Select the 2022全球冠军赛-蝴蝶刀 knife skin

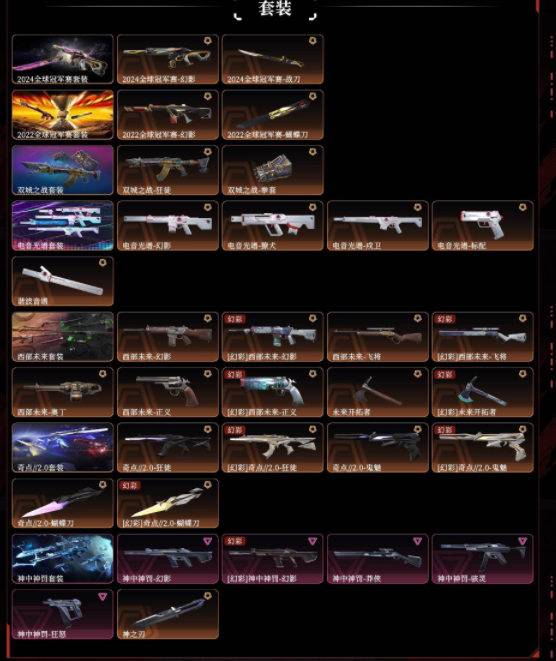(273, 115)
